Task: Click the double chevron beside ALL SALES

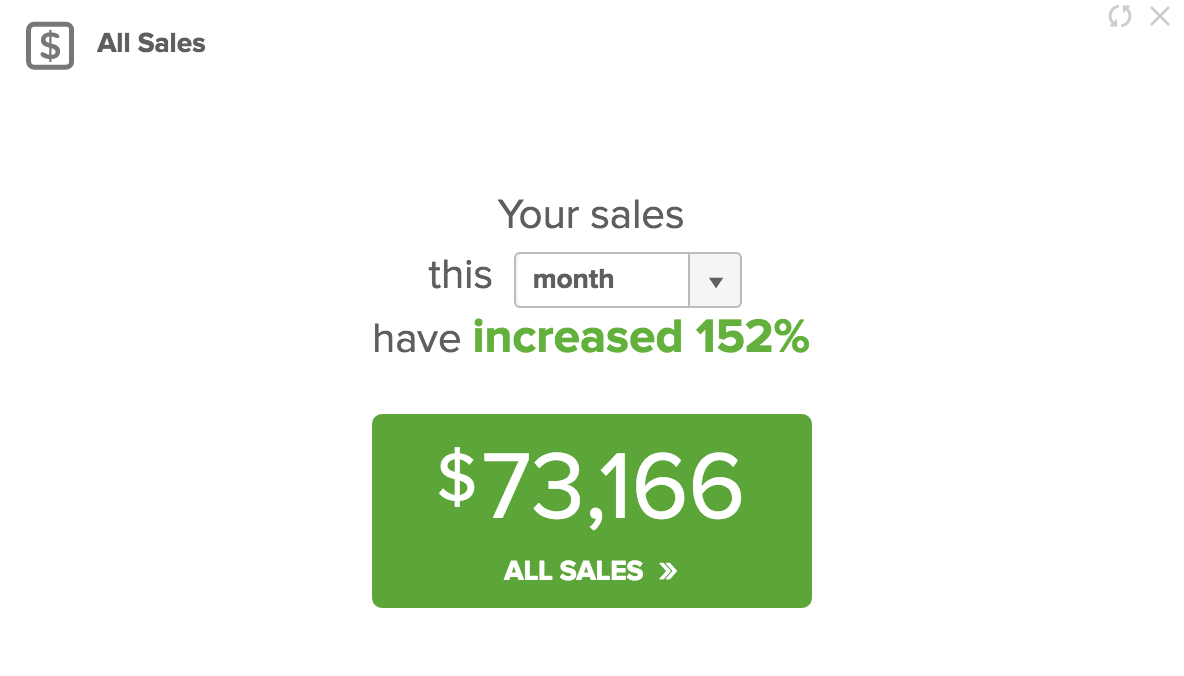Action: coord(668,571)
